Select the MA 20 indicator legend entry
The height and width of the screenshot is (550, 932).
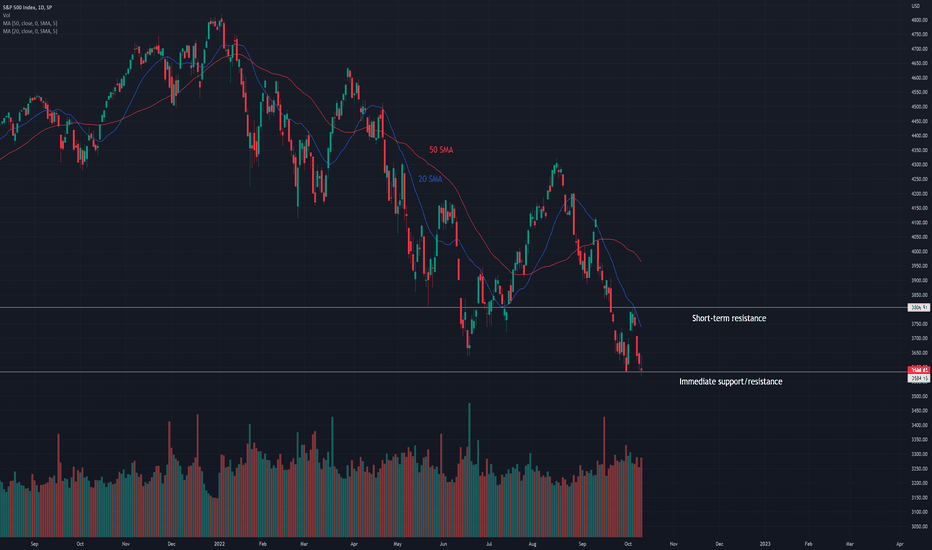(30, 30)
